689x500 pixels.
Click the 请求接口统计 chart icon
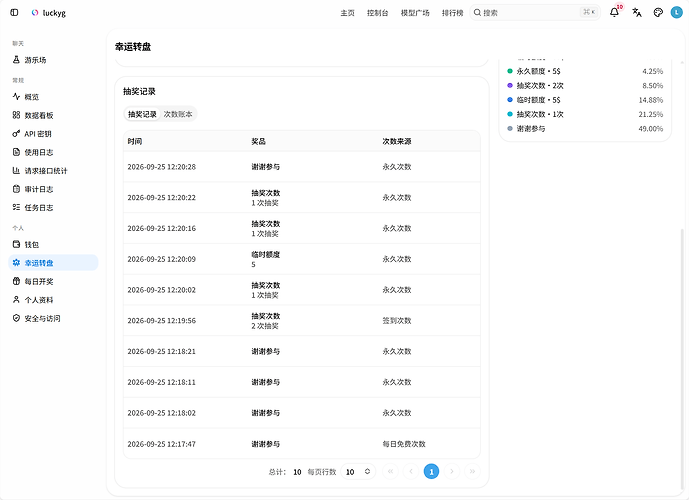pos(16,170)
